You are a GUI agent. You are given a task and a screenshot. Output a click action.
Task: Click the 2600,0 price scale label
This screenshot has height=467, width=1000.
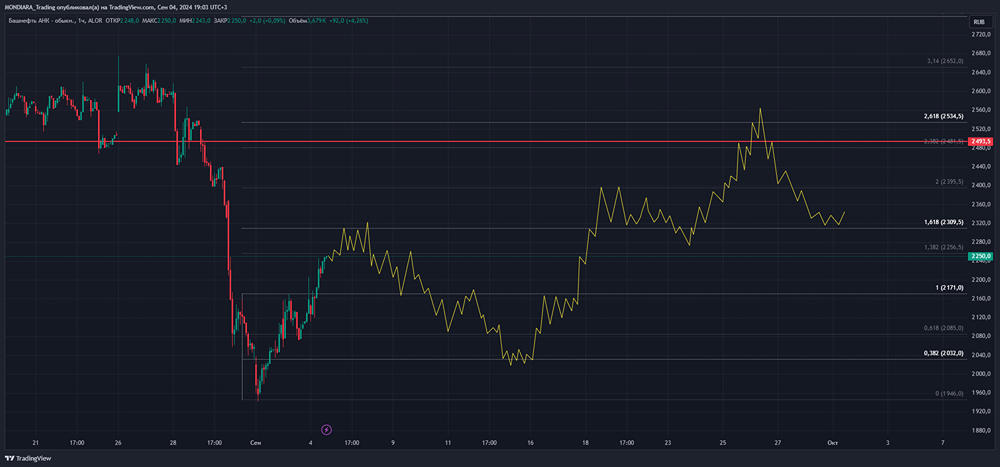[x=980, y=91]
